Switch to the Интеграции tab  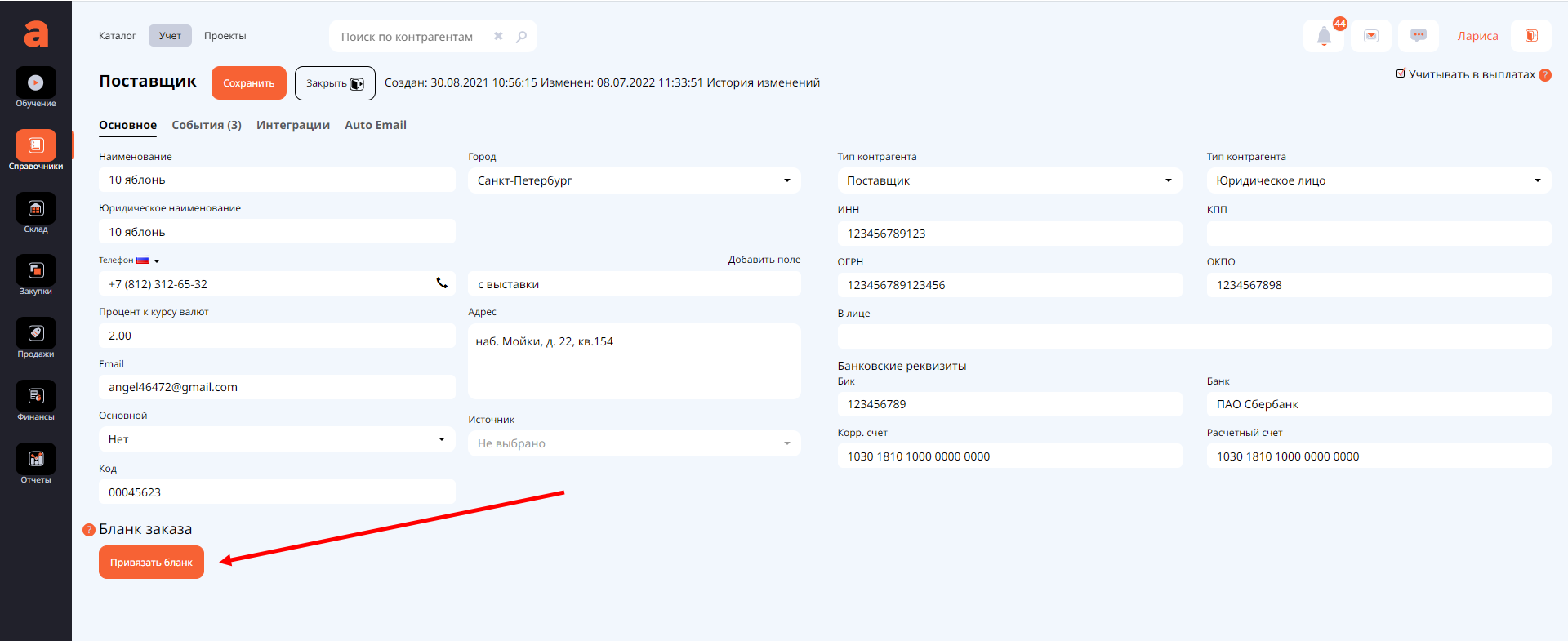click(293, 125)
